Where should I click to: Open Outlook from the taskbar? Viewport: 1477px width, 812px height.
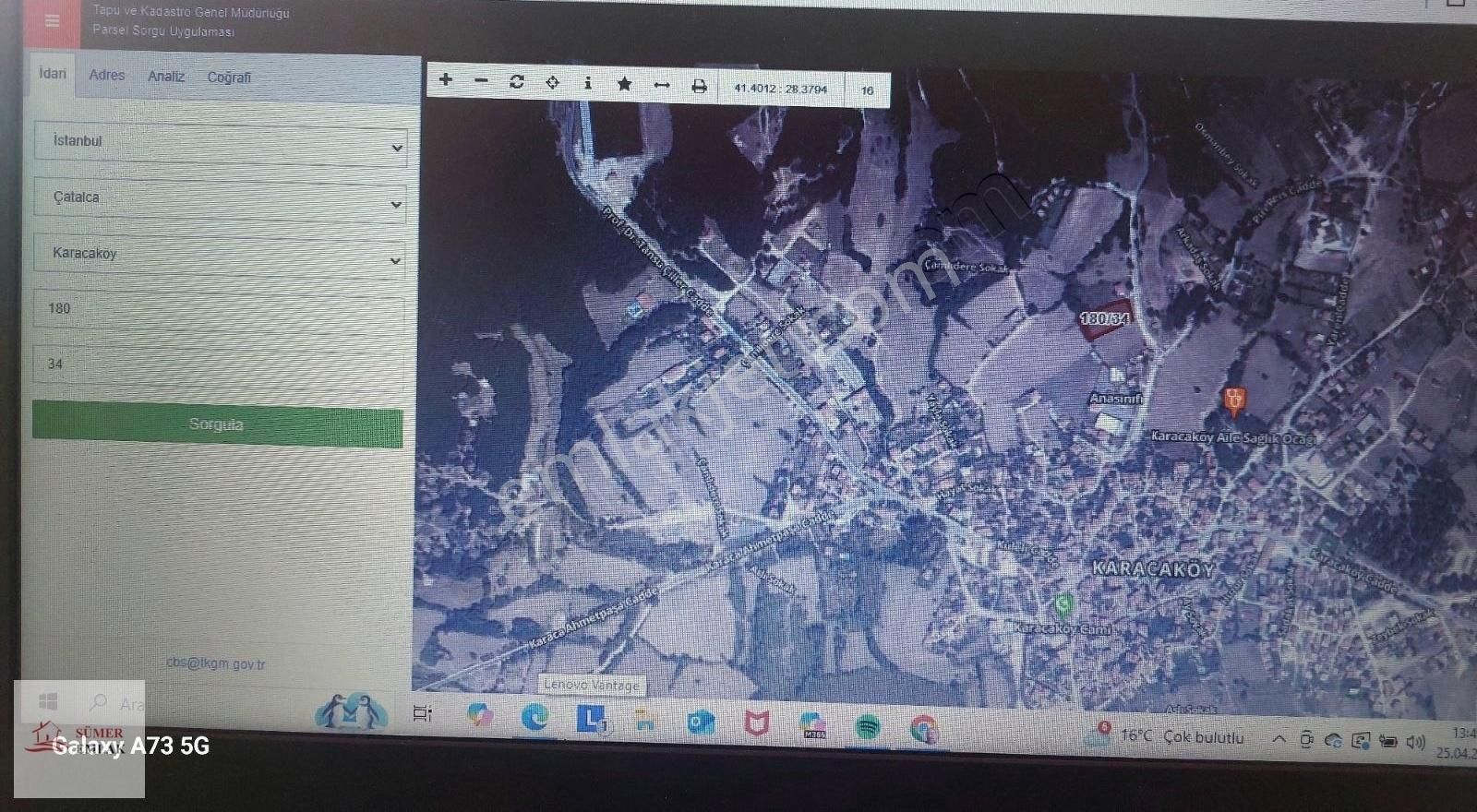click(x=701, y=722)
